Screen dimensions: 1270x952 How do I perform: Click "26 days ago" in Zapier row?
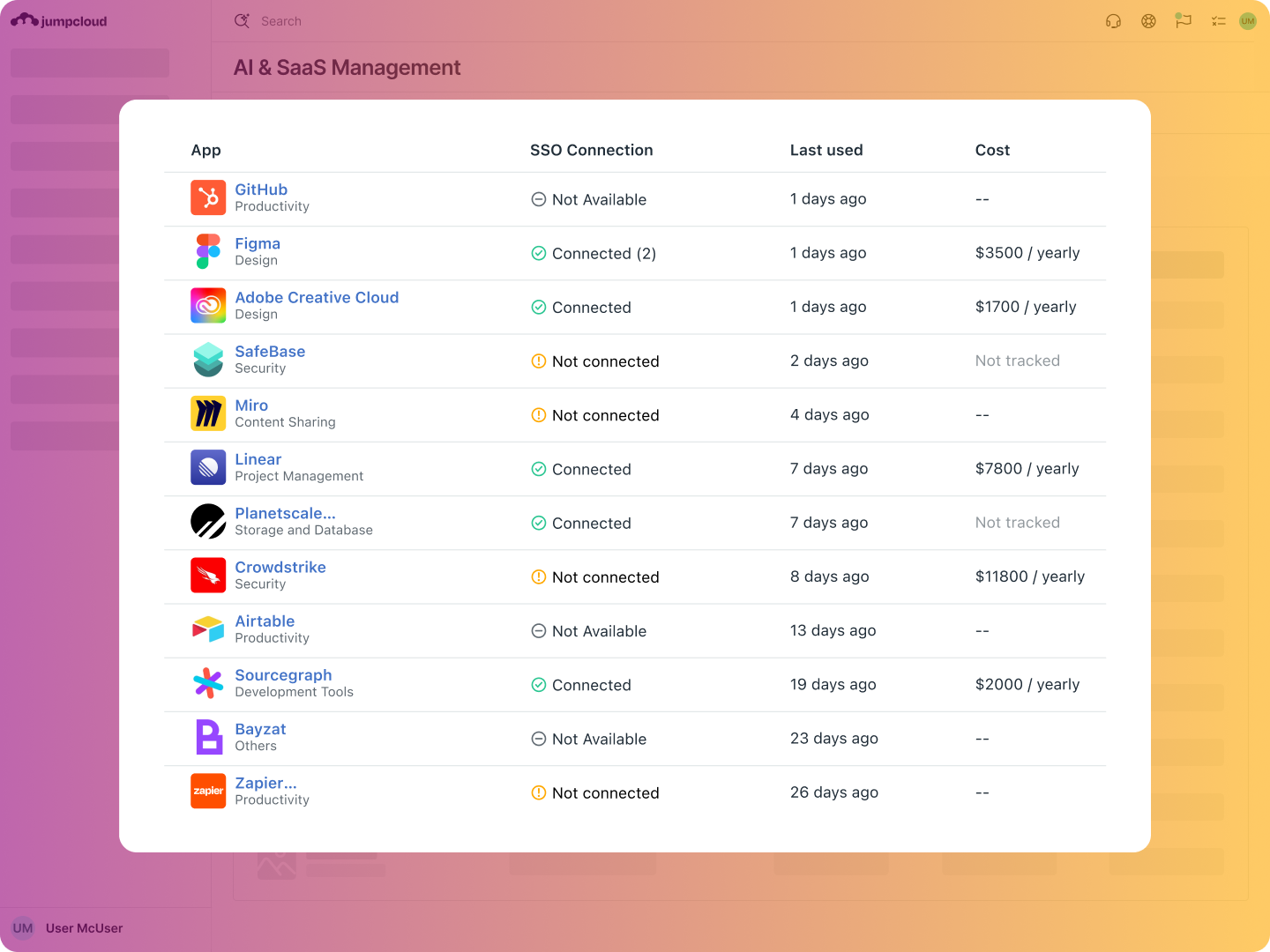(834, 792)
